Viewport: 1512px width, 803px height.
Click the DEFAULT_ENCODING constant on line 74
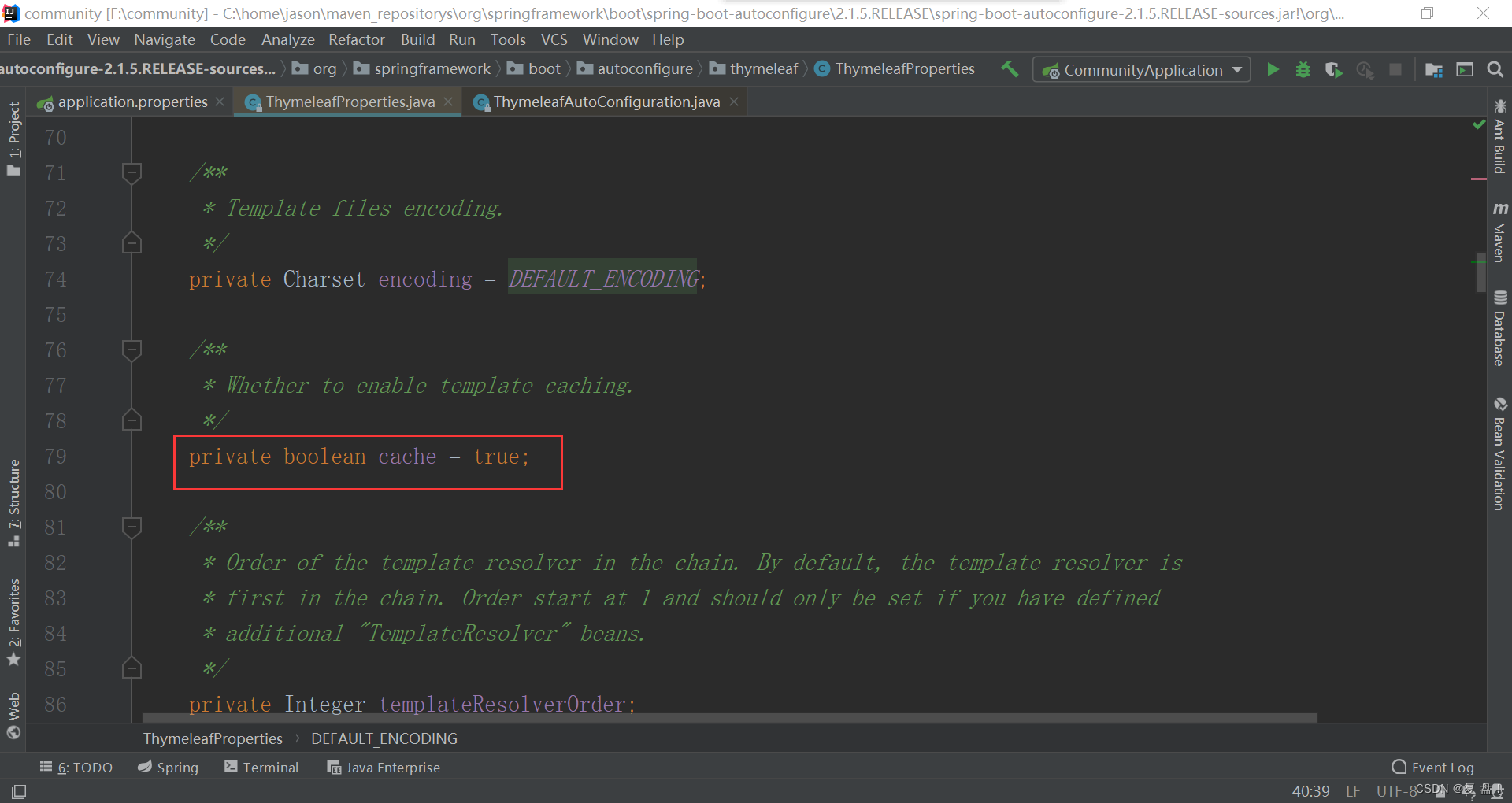(603, 279)
